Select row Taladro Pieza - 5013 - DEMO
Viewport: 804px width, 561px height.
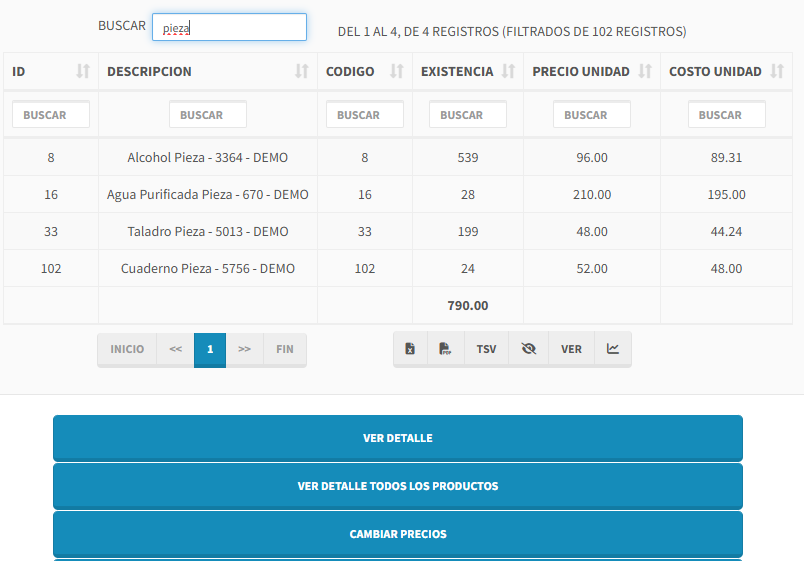[398, 231]
